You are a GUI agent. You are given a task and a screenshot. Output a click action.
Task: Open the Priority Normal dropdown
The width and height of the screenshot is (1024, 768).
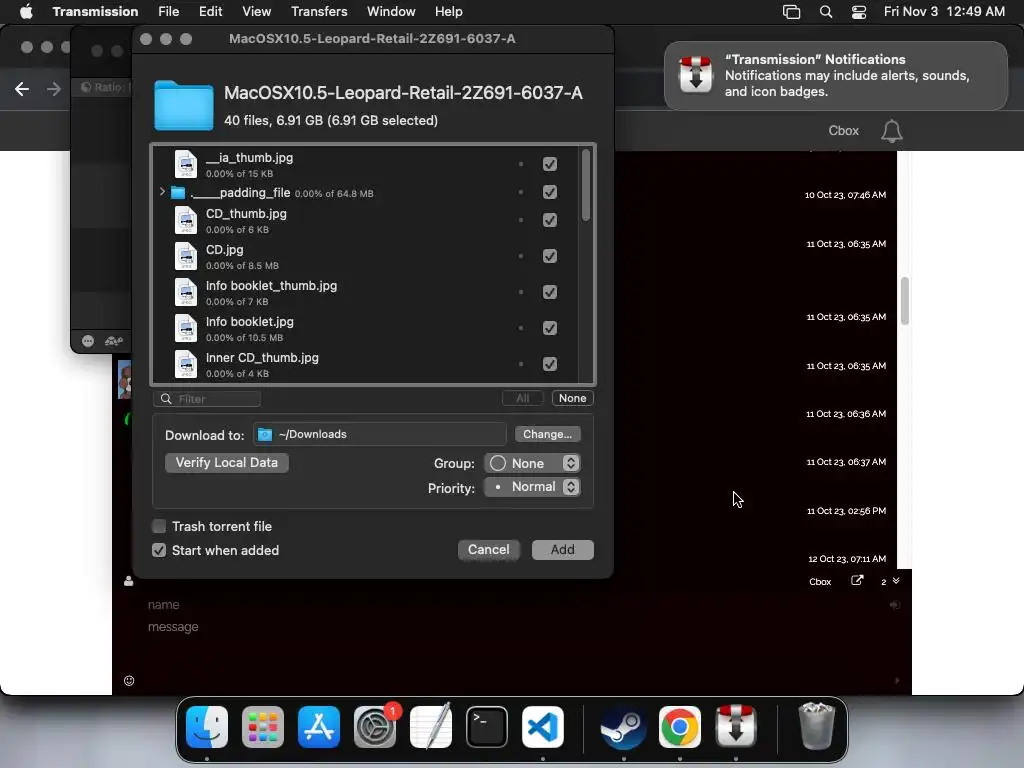click(x=532, y=487)
